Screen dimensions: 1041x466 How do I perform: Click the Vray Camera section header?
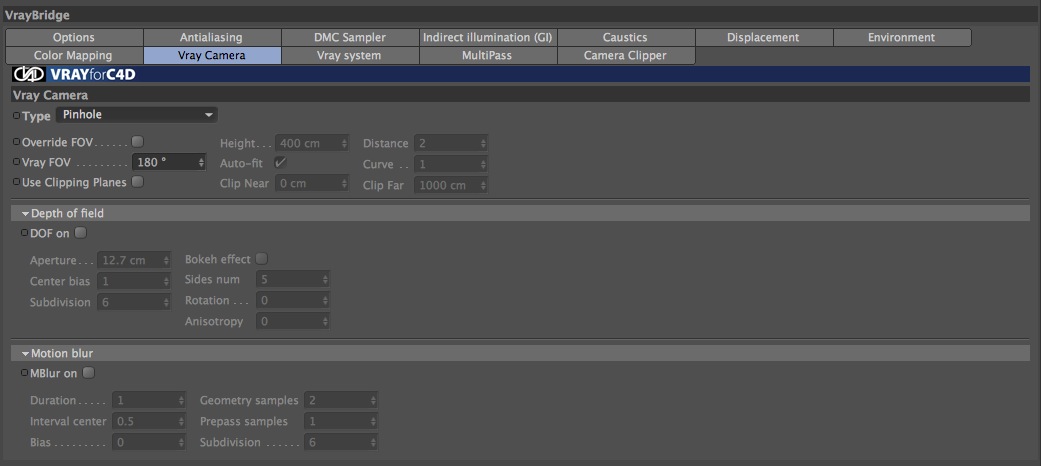(520, 95)
